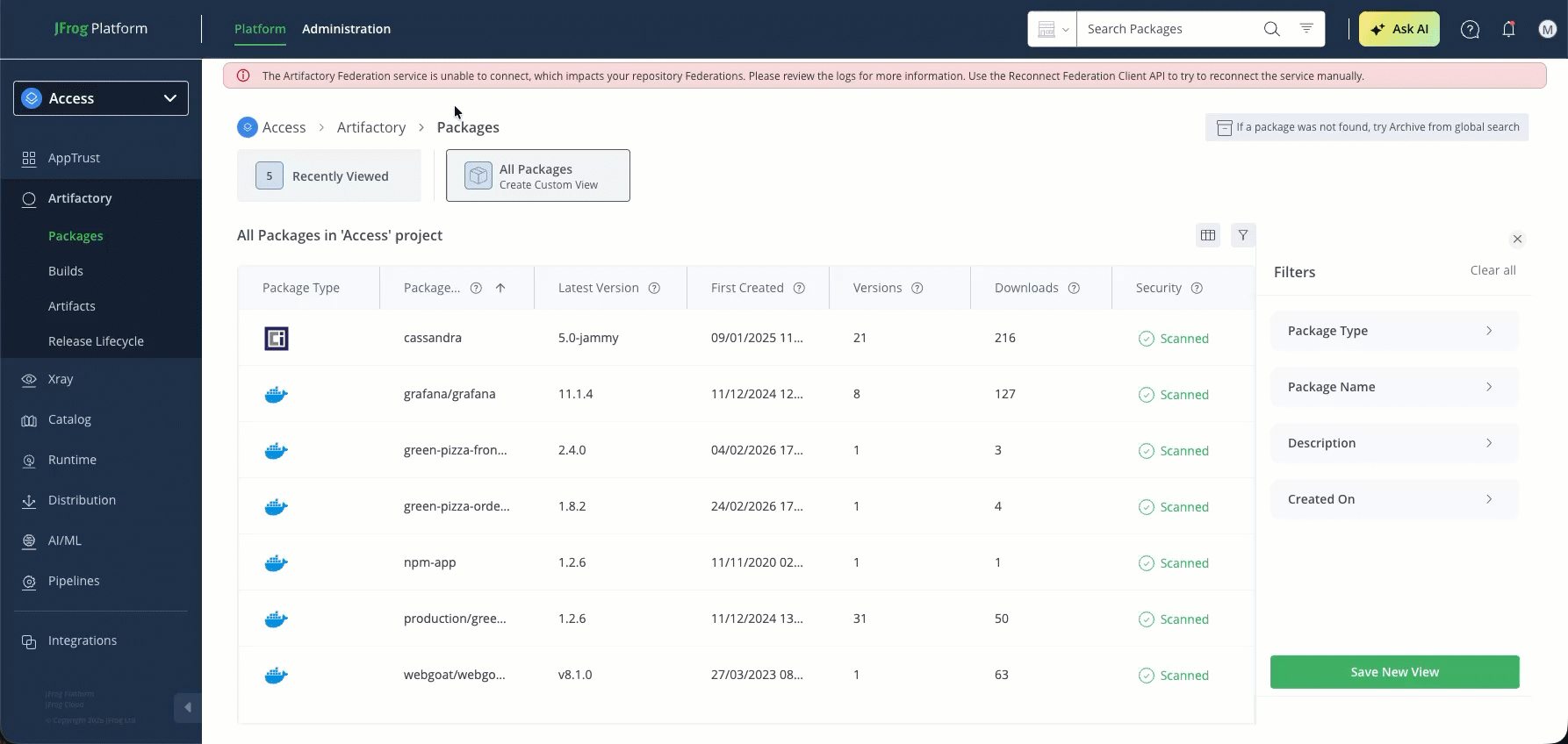Screen dimensions: 1568x744
Task: Open the Access project dropdown
Action: [101, 98]
